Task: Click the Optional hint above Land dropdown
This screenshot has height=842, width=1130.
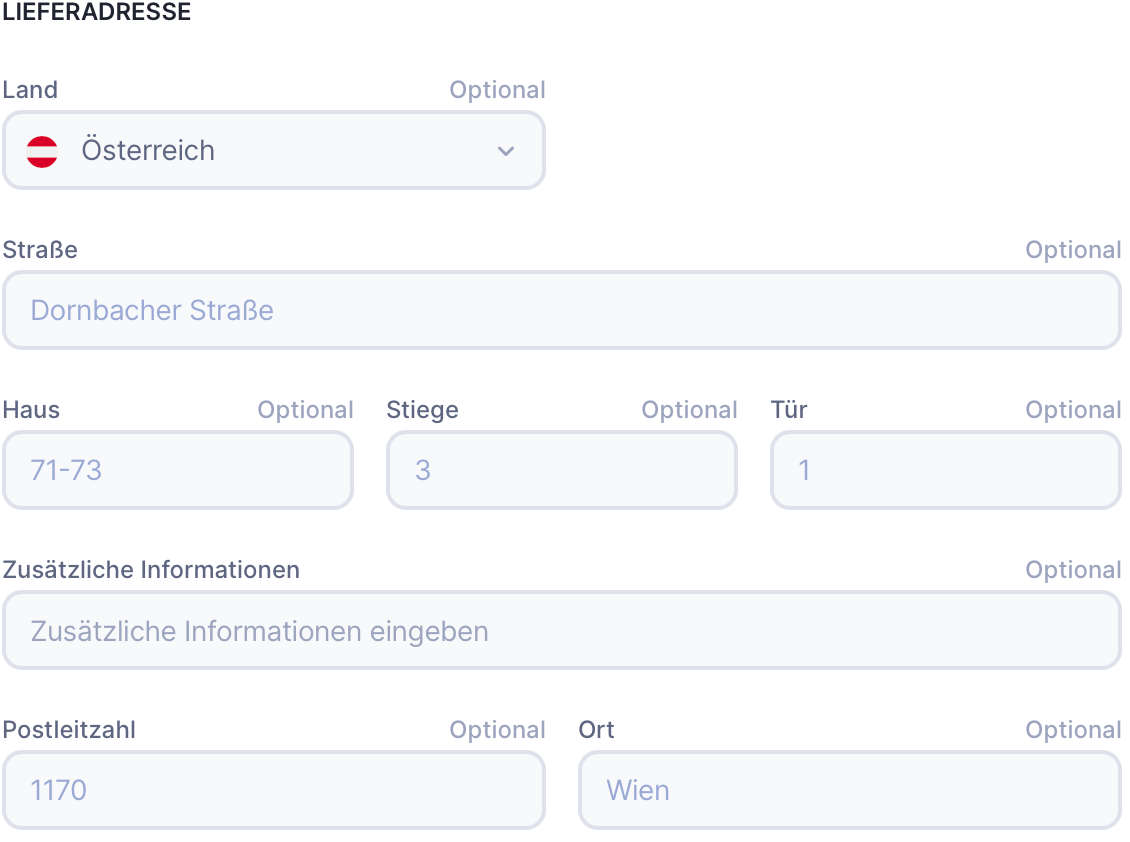Action: tap(497, 90)
